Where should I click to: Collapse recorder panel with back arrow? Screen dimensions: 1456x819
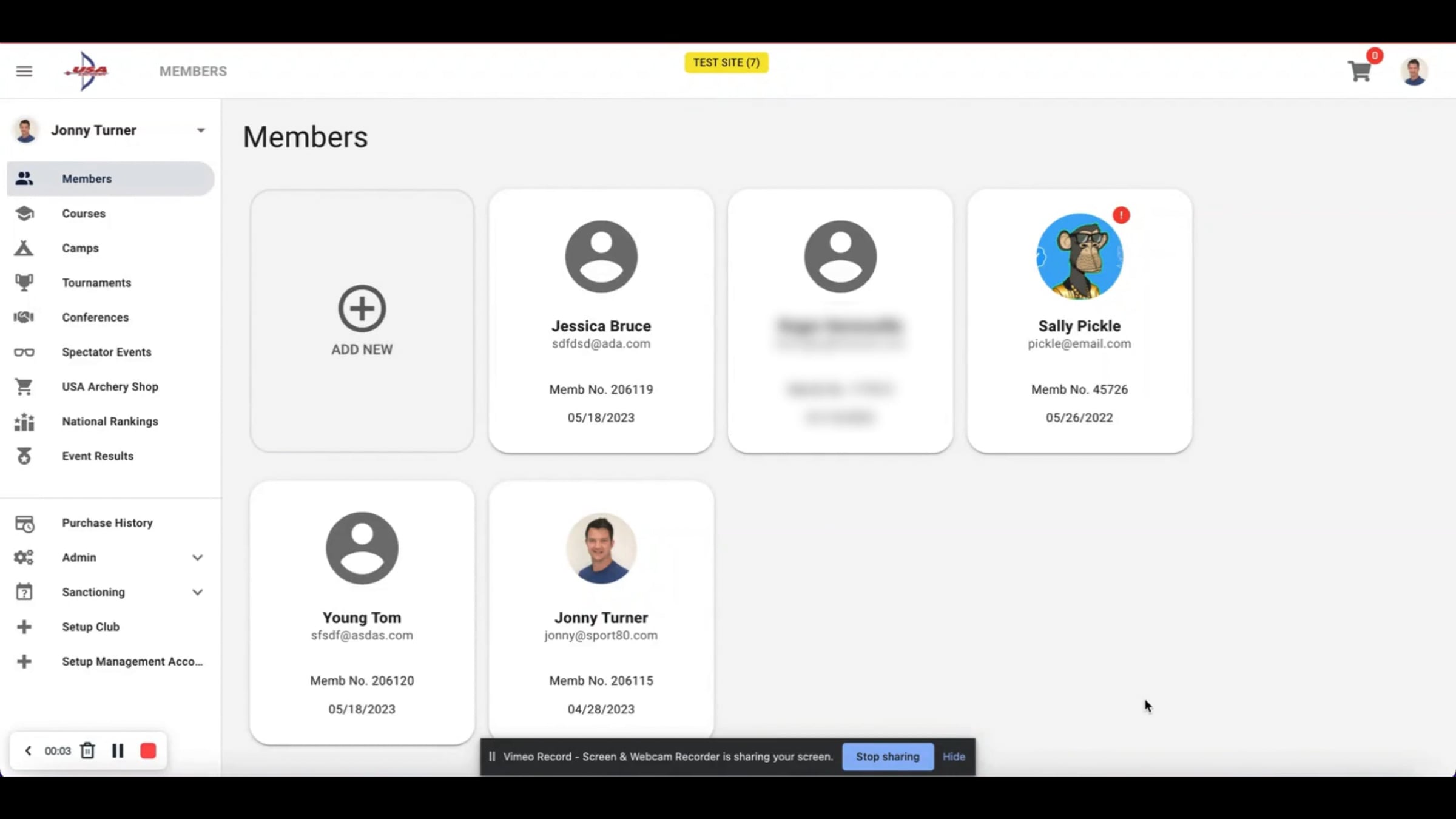(x=28, y=751)
